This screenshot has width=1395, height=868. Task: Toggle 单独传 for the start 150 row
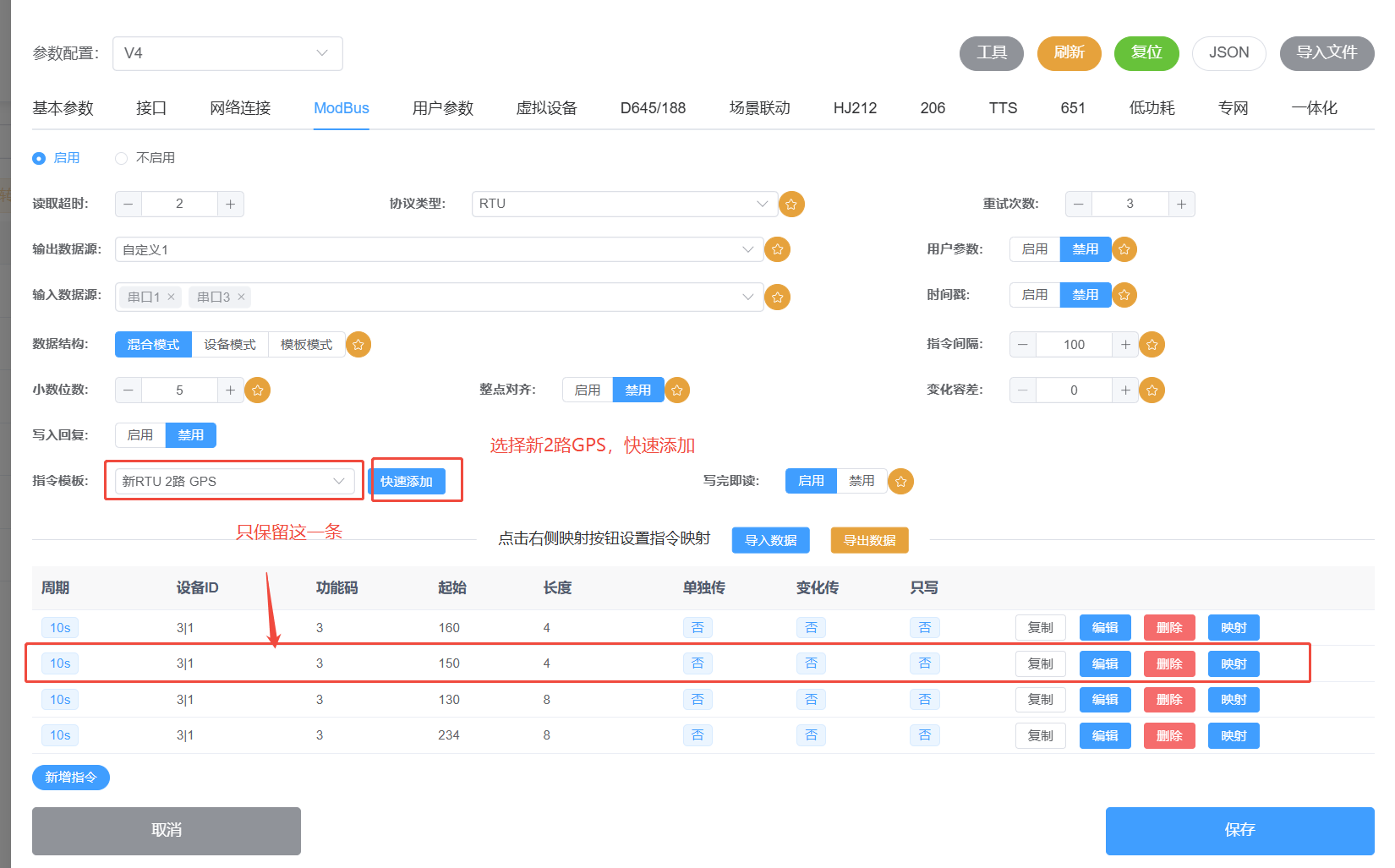697,663
